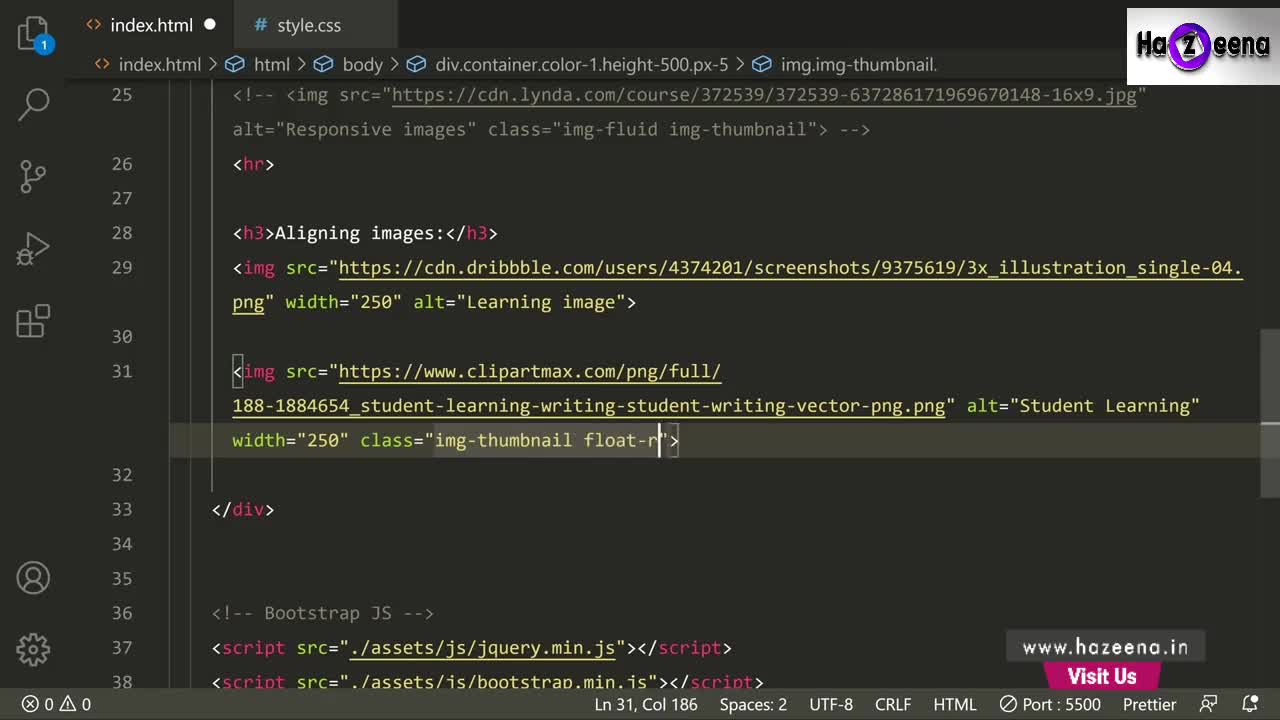Viewport: 1280px width, 720px height.
Task: Click Port : 5500 live server status
Action: click(1051, 704)
